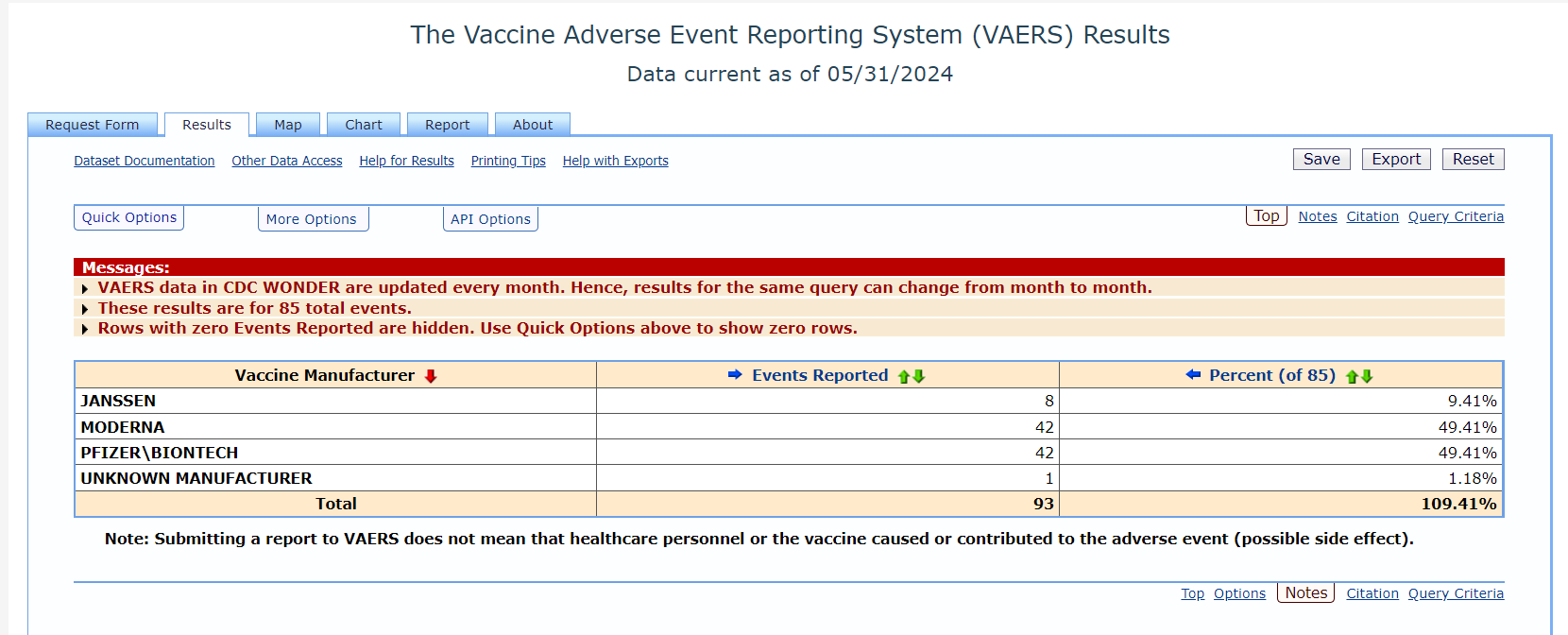
Task: Click the Reset button
Action: (x=1474, y=160)
